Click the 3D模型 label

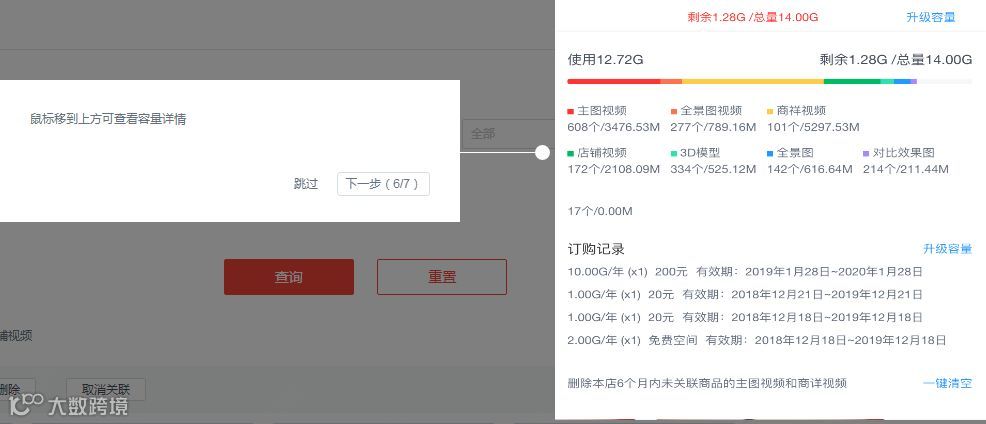(700, 152)
